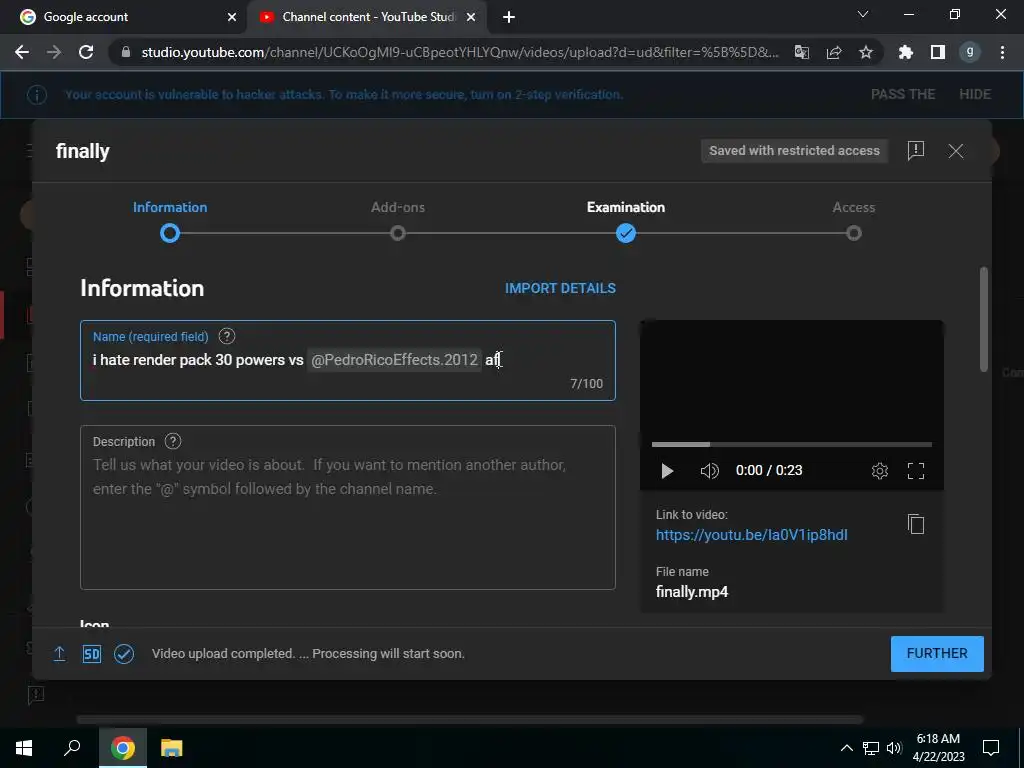Viewport: 1024px width, 768px height.
Task: Open video player settings gear
Action: [x=880, y=471]
